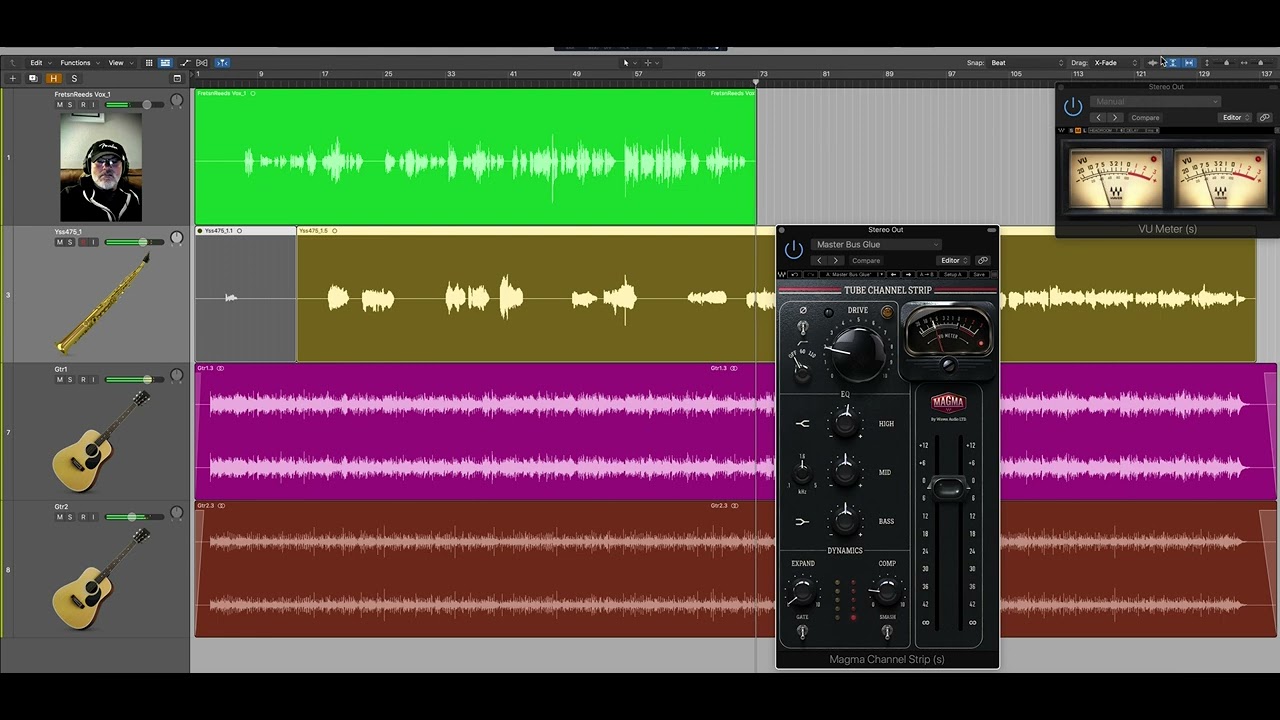Image resolution: width=1280 pixels, height=720 pixels.
Task: Click the orange drive indicator light
Action: [887, 311]
